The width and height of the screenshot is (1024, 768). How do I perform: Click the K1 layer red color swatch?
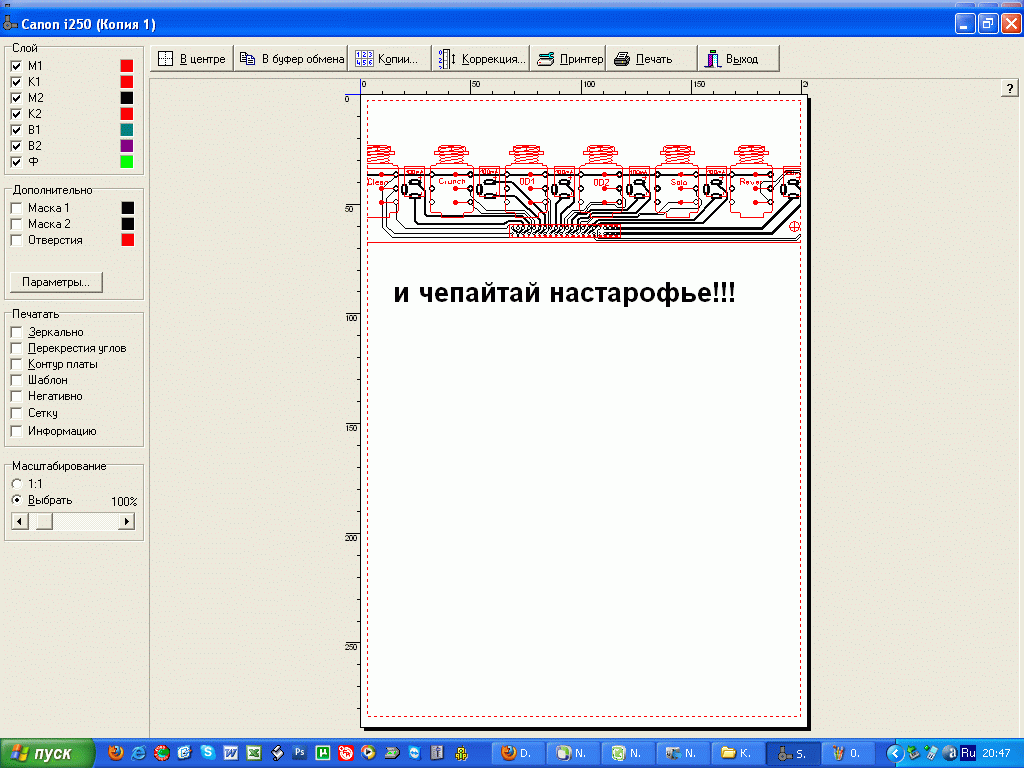pos(127,82)
